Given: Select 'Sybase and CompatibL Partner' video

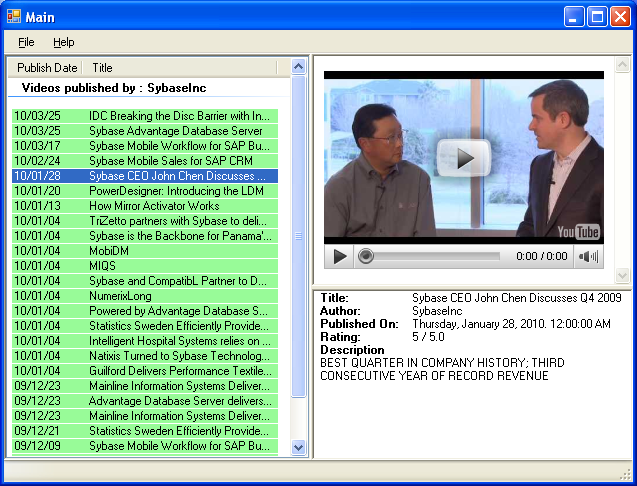Looking at the screenshot, I should (x=145, y=281).
